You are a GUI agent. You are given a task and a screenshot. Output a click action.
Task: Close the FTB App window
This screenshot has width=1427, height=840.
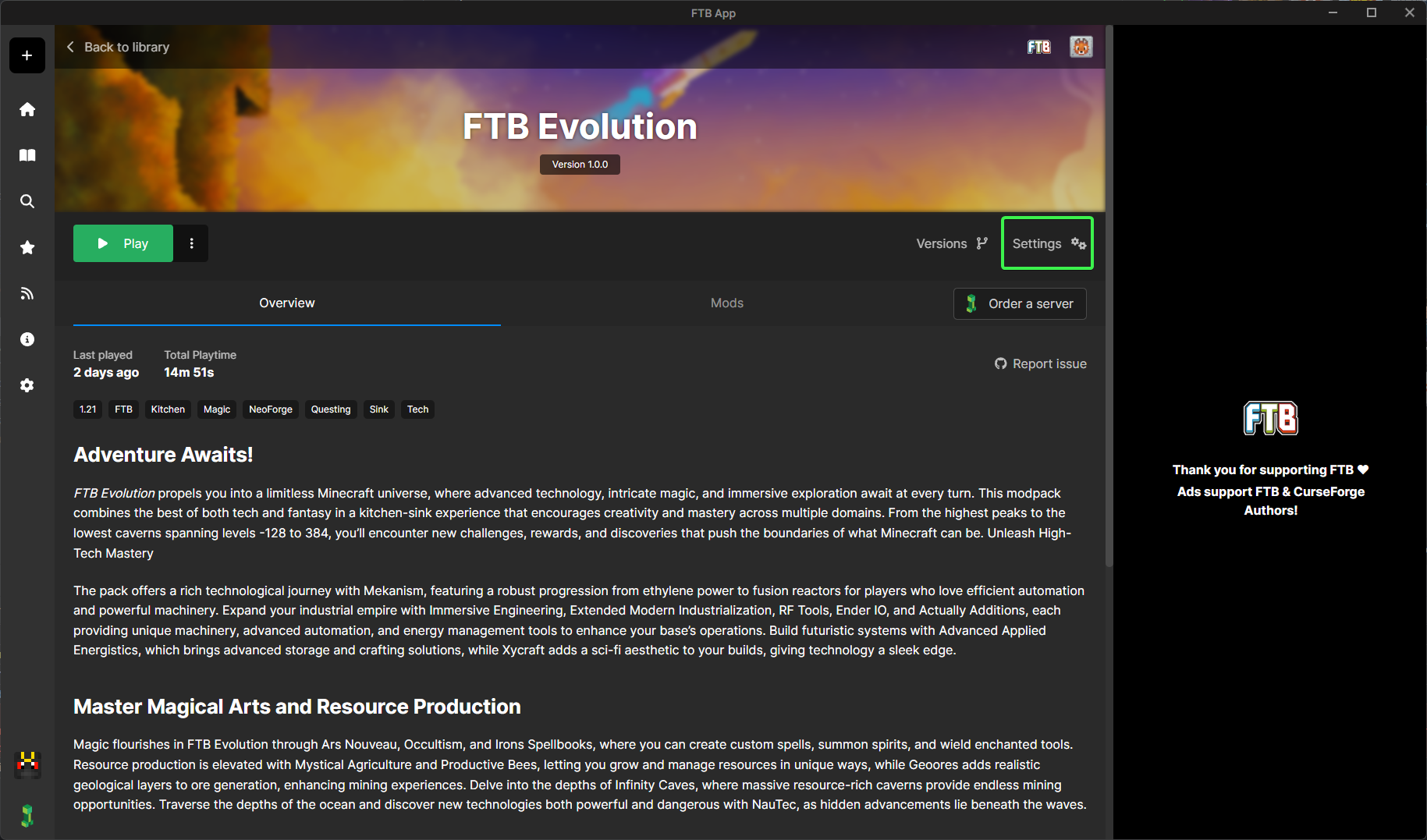1409,12
